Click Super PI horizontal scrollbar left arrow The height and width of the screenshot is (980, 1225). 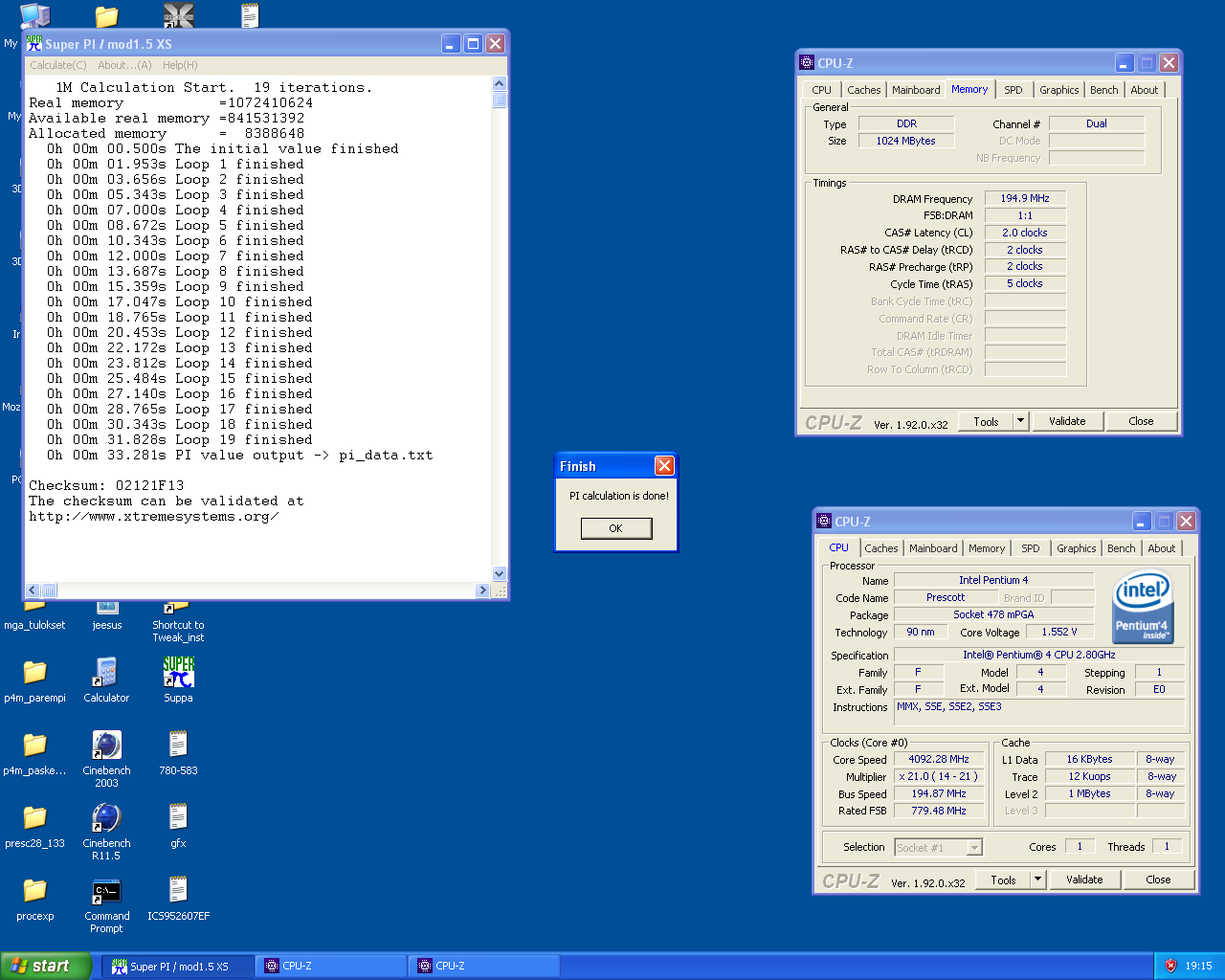point(33,590)
